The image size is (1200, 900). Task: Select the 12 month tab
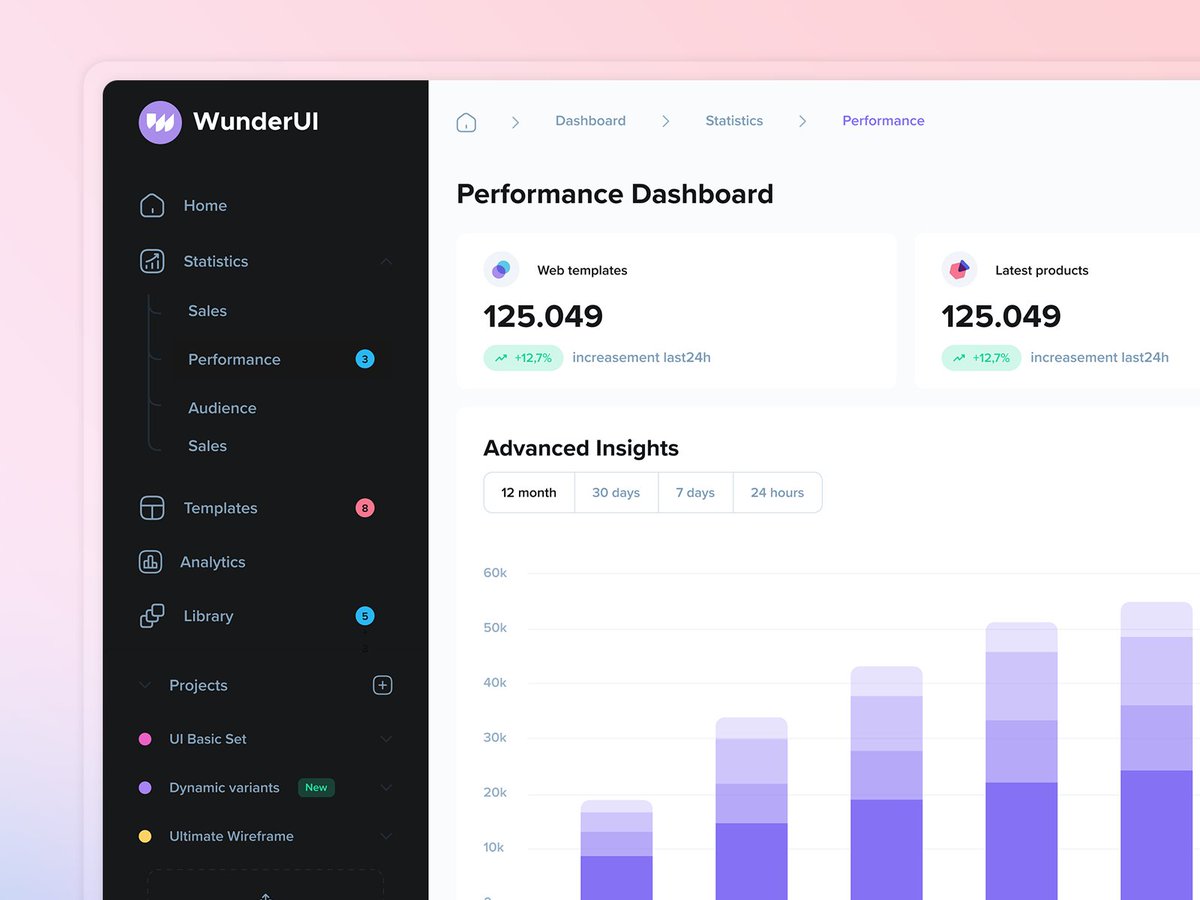529,493
